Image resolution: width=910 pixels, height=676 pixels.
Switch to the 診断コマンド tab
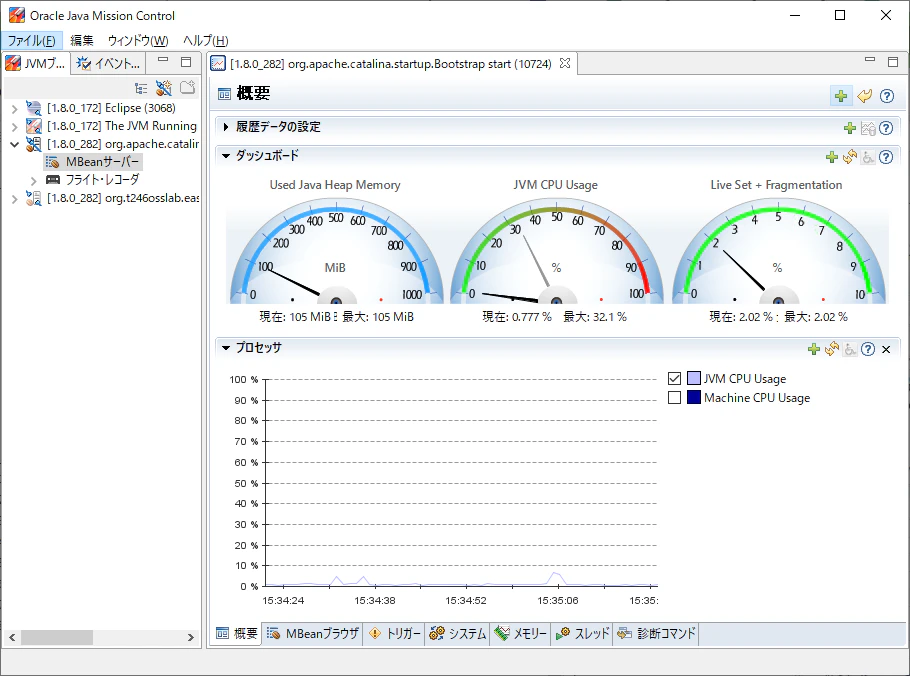tap(656, 634)
